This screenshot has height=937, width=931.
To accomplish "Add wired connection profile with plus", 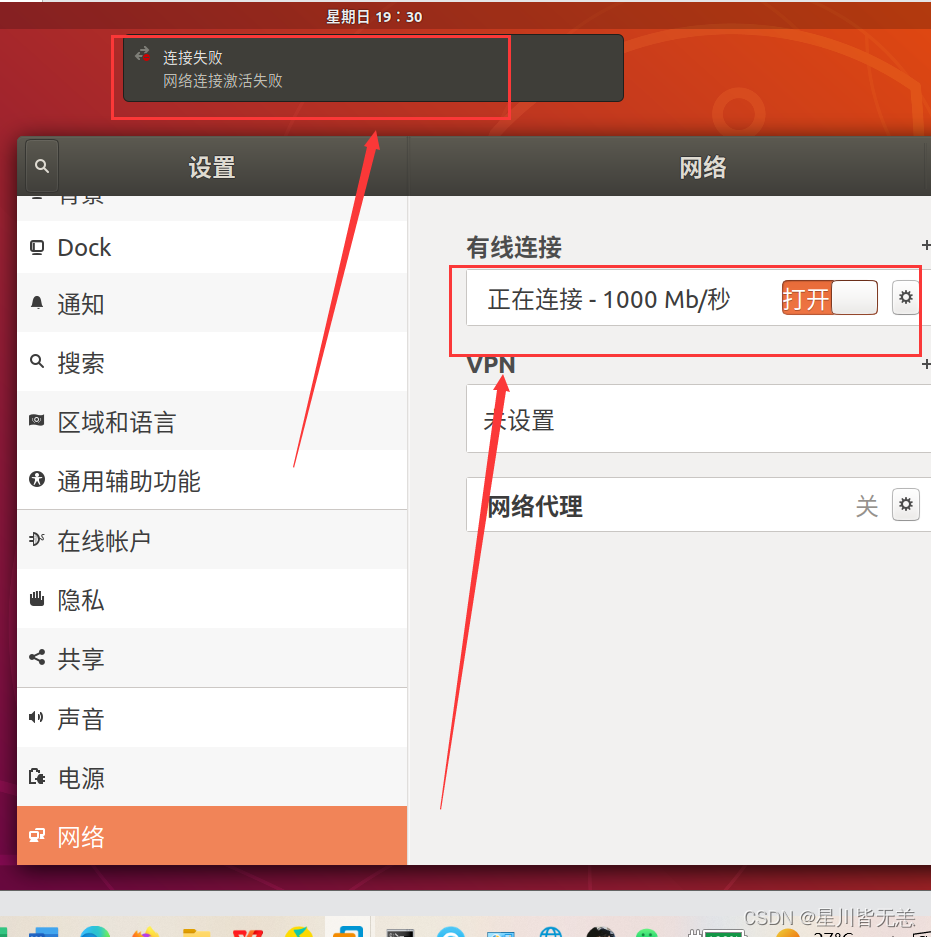I will [x=926, y=245].
